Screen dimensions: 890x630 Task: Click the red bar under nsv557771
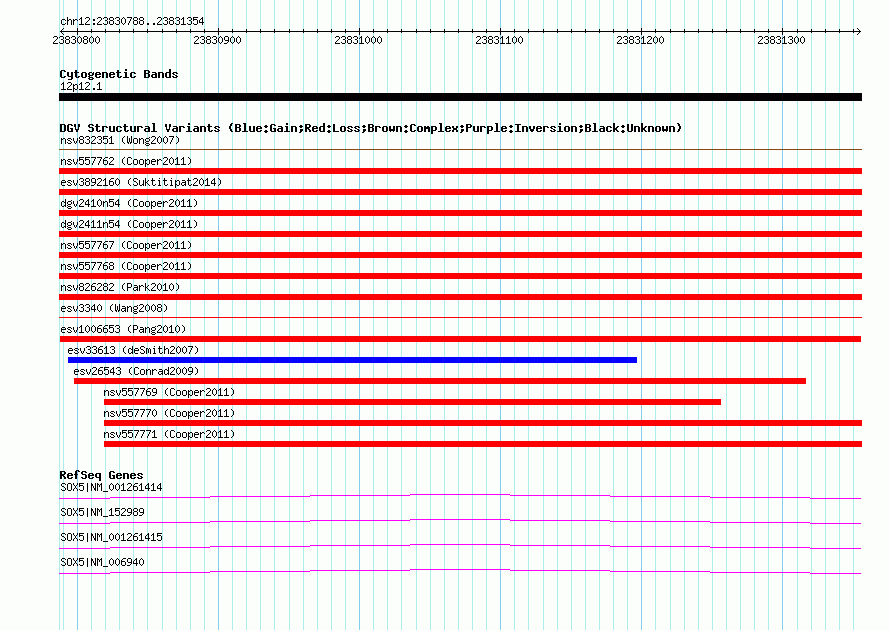(x=483, y=444)
